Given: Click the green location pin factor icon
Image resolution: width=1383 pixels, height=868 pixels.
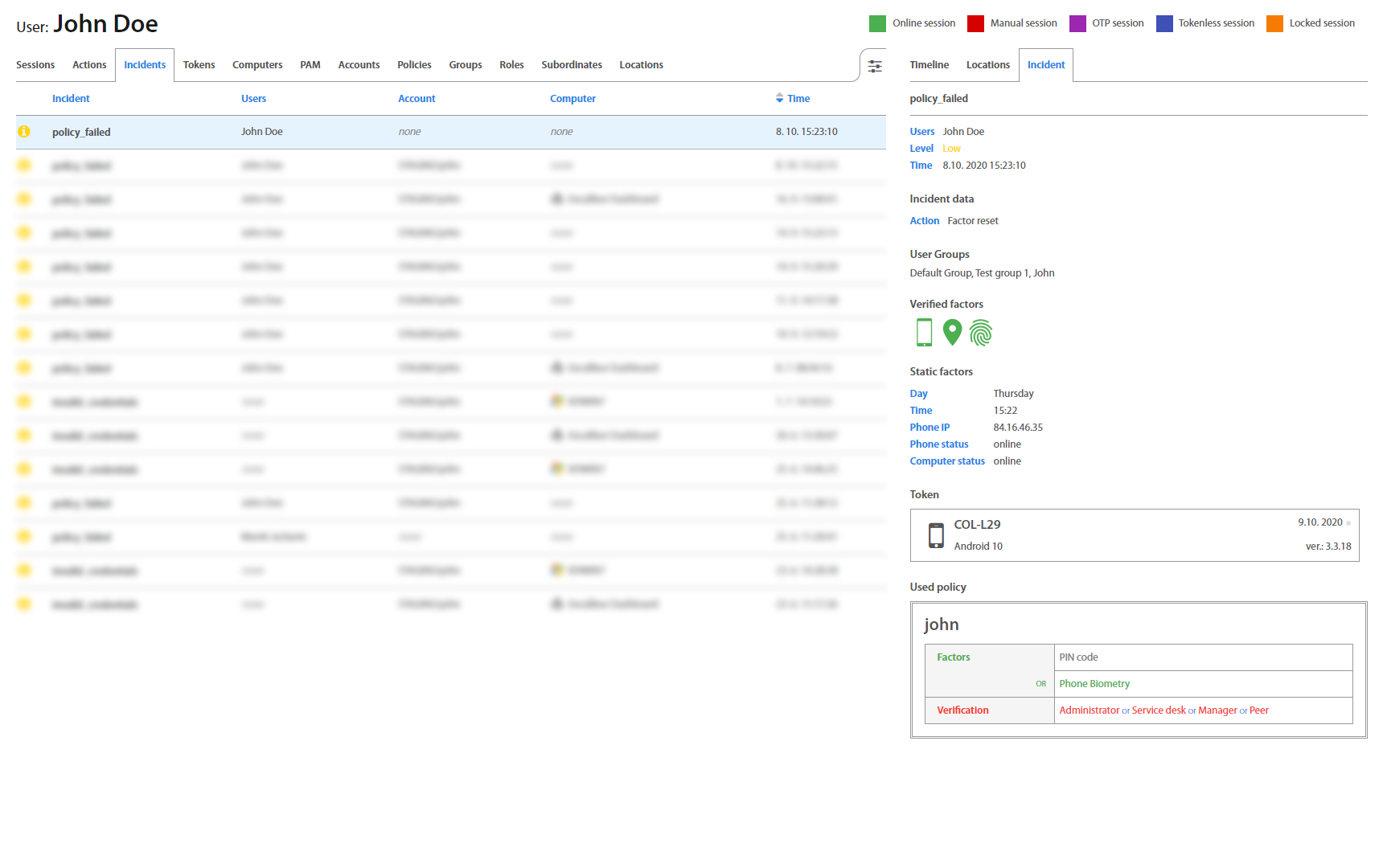Looking at the screenshot, I should pos(952,332).
